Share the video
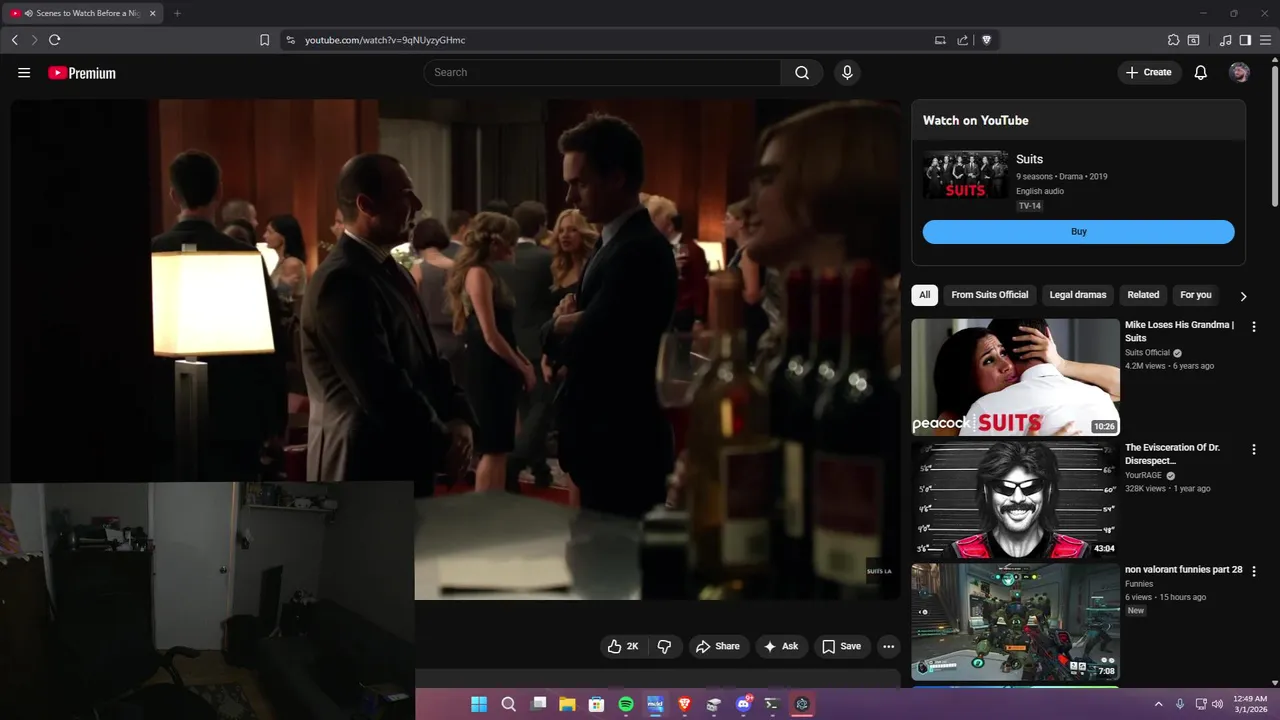Image resolution: width=1280 pixels, height=720 pixels. [x=718, y=646]
